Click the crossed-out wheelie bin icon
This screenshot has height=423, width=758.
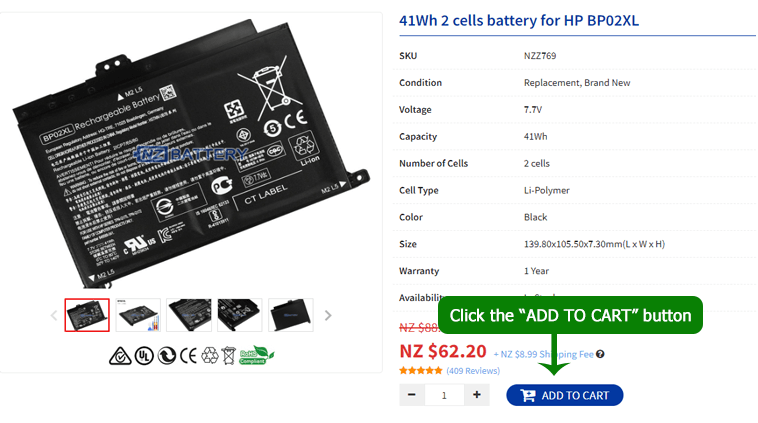point(229,356)
